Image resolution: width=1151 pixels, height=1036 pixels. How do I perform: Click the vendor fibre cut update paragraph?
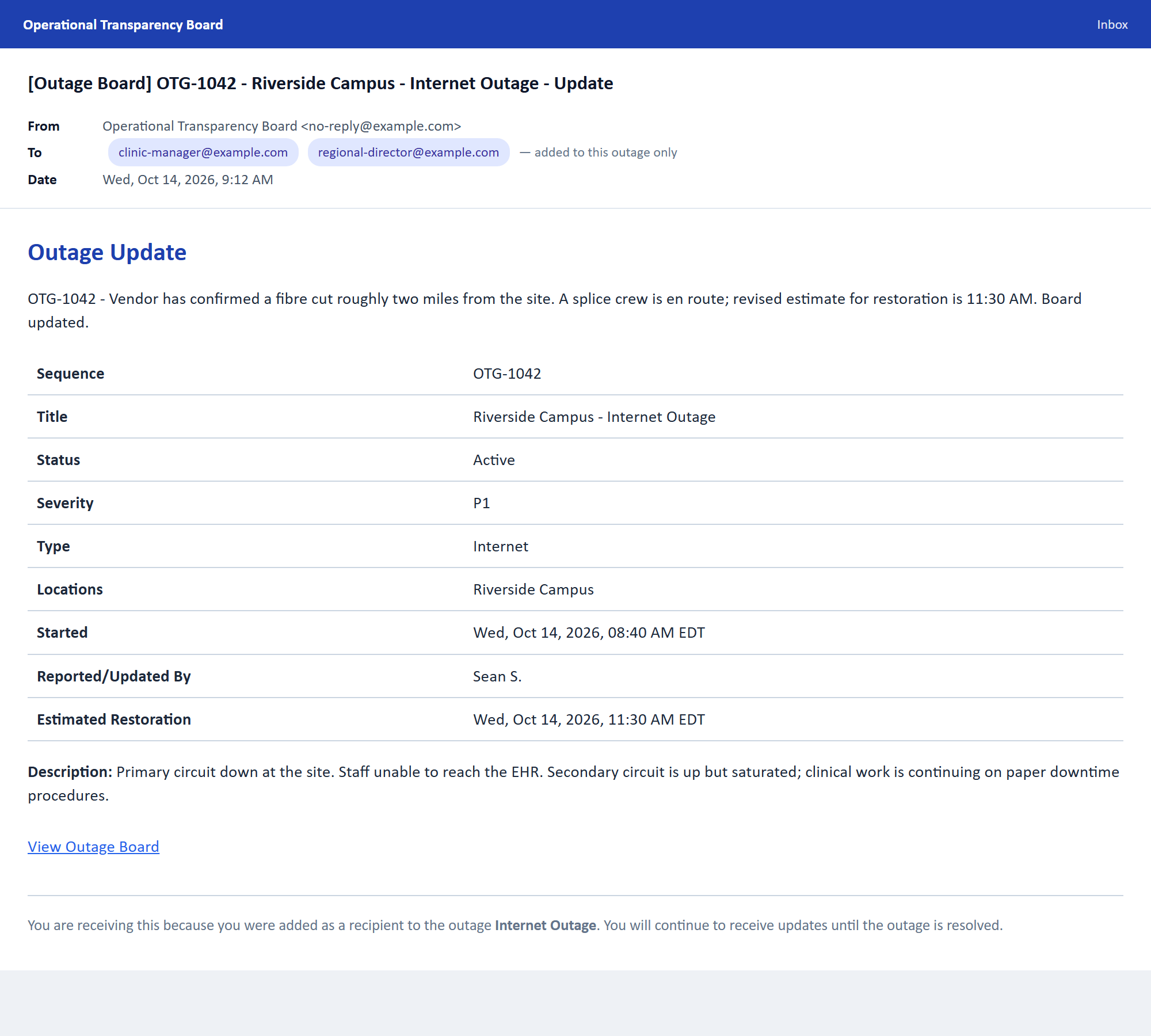coord(555,311)
